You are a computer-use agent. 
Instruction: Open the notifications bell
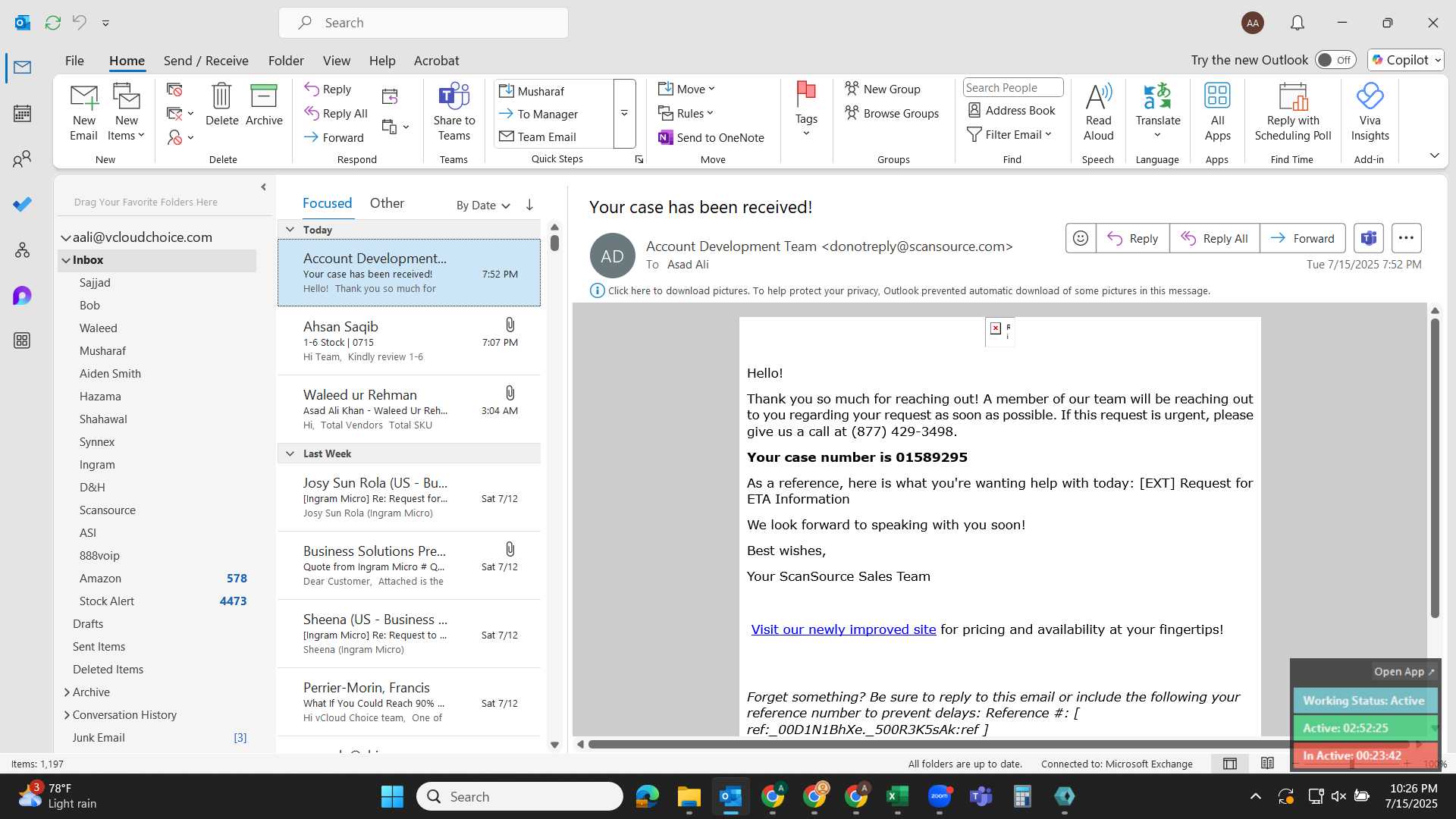pos(1298,23)
